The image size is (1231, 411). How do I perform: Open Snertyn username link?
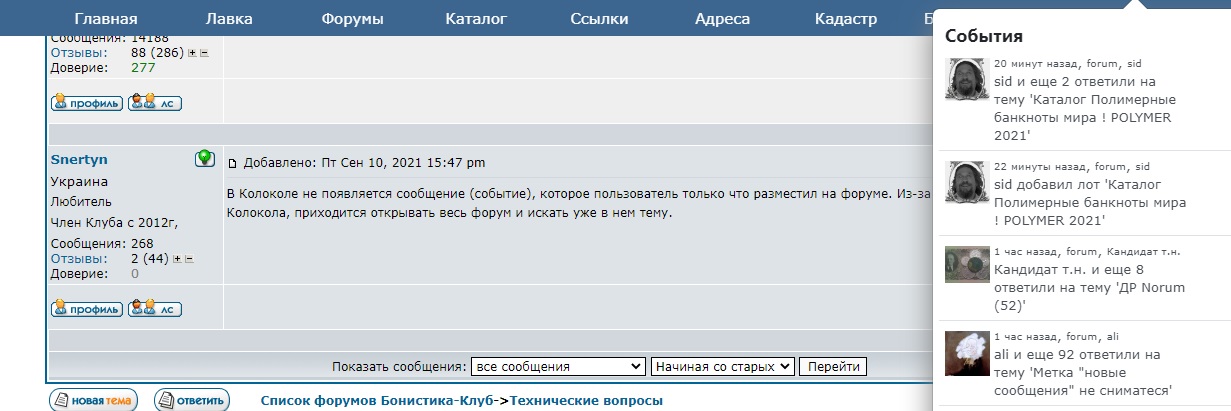79,160
